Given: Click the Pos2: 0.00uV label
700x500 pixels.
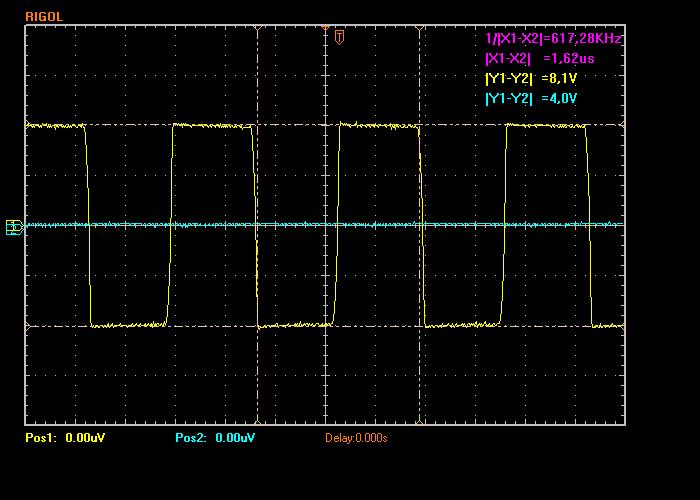Looking at the screenshot, I should tap(215, 438).
